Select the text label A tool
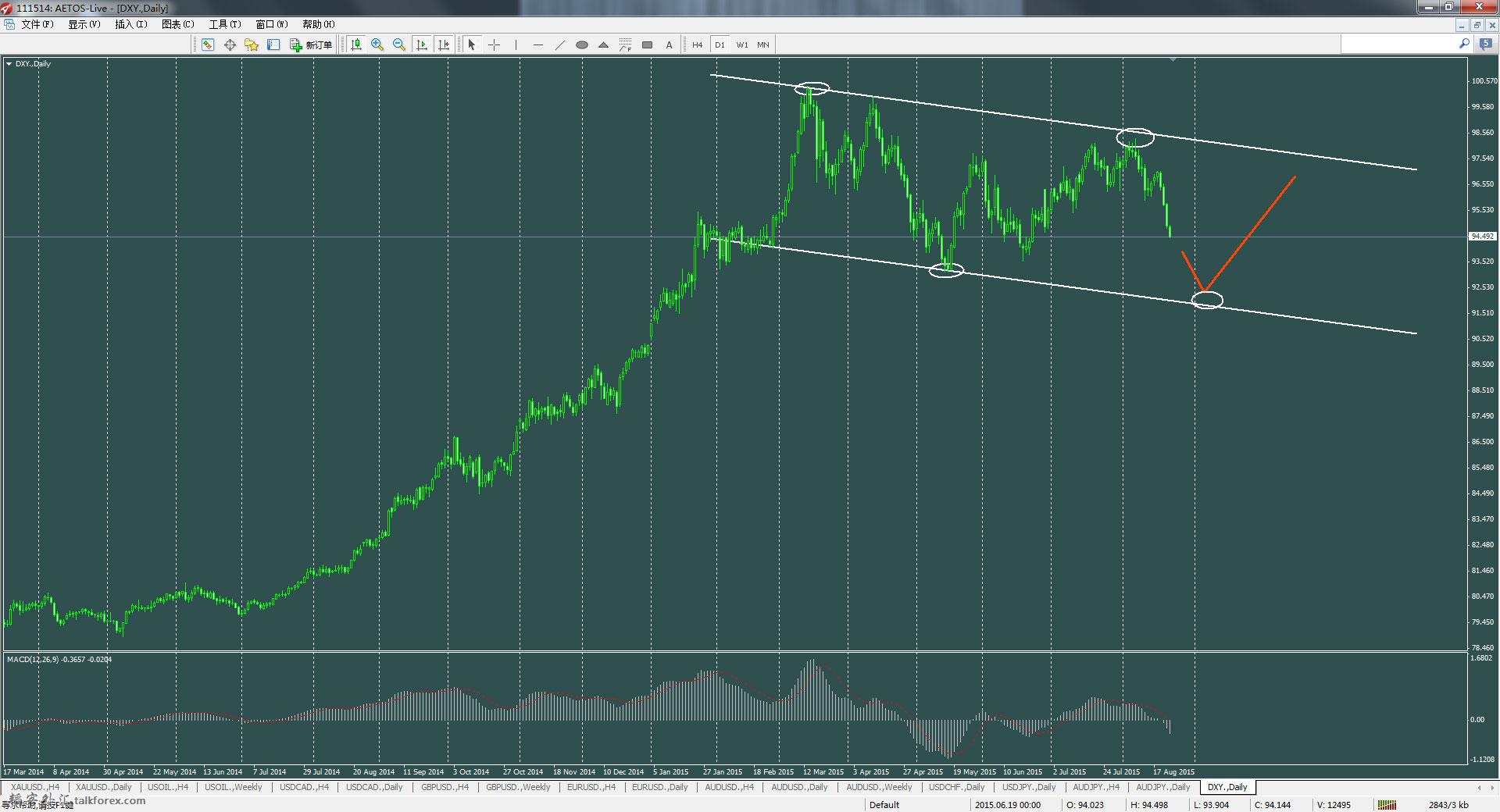This screenshot has width=1500, height=812. pyautogui.click(x=669, y=45)
